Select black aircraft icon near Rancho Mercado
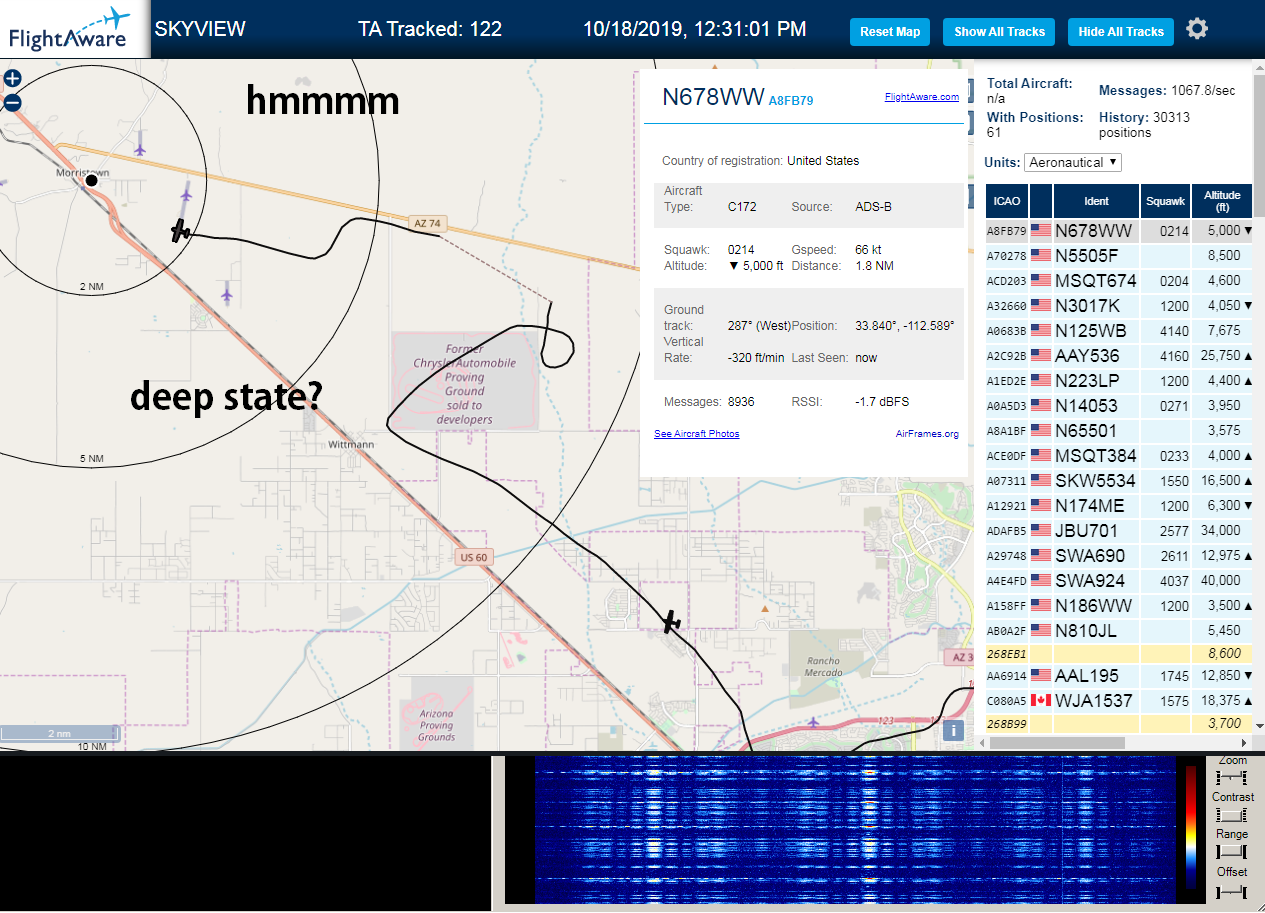Image resolution: width=1265 pixels, height=913 pixels. (672, 622)
